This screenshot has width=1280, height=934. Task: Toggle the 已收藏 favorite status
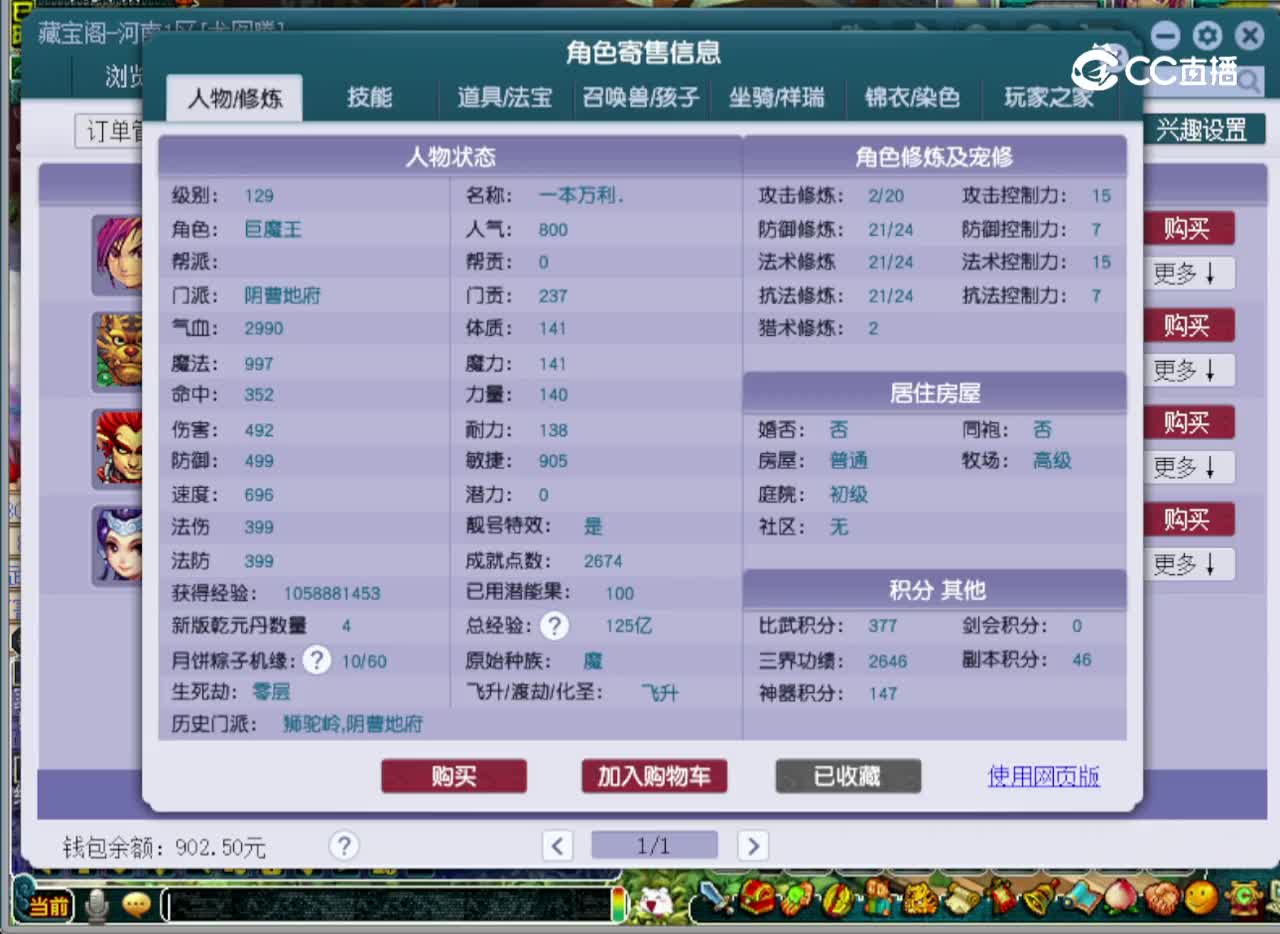847,776
